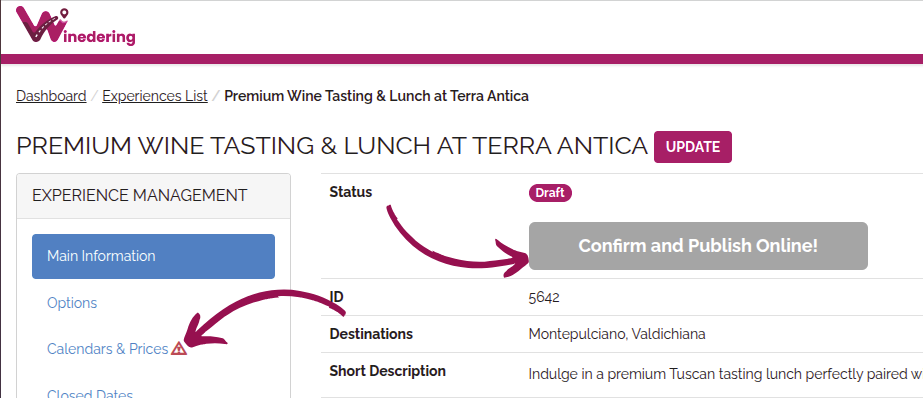Go to Dashboard breadcrumb link
The image size is (923, 398).
pyautogui.click(x=51, y=96)
